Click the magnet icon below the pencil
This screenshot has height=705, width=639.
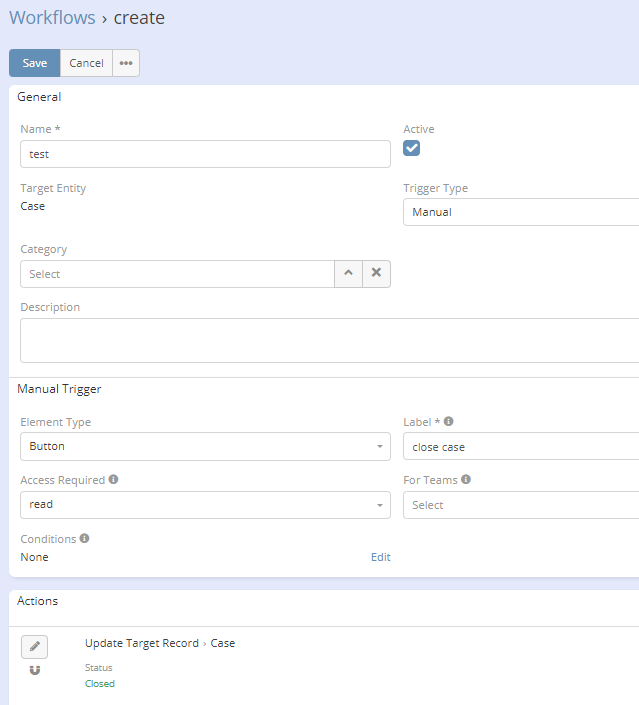[35, 670]
